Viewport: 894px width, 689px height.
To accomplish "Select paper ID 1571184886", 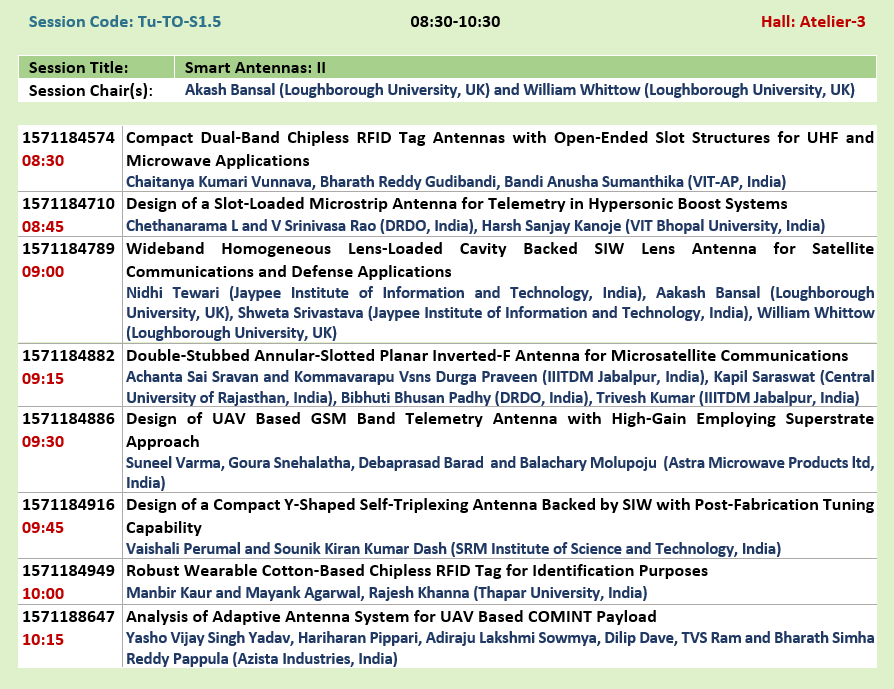I will point(69,420).
